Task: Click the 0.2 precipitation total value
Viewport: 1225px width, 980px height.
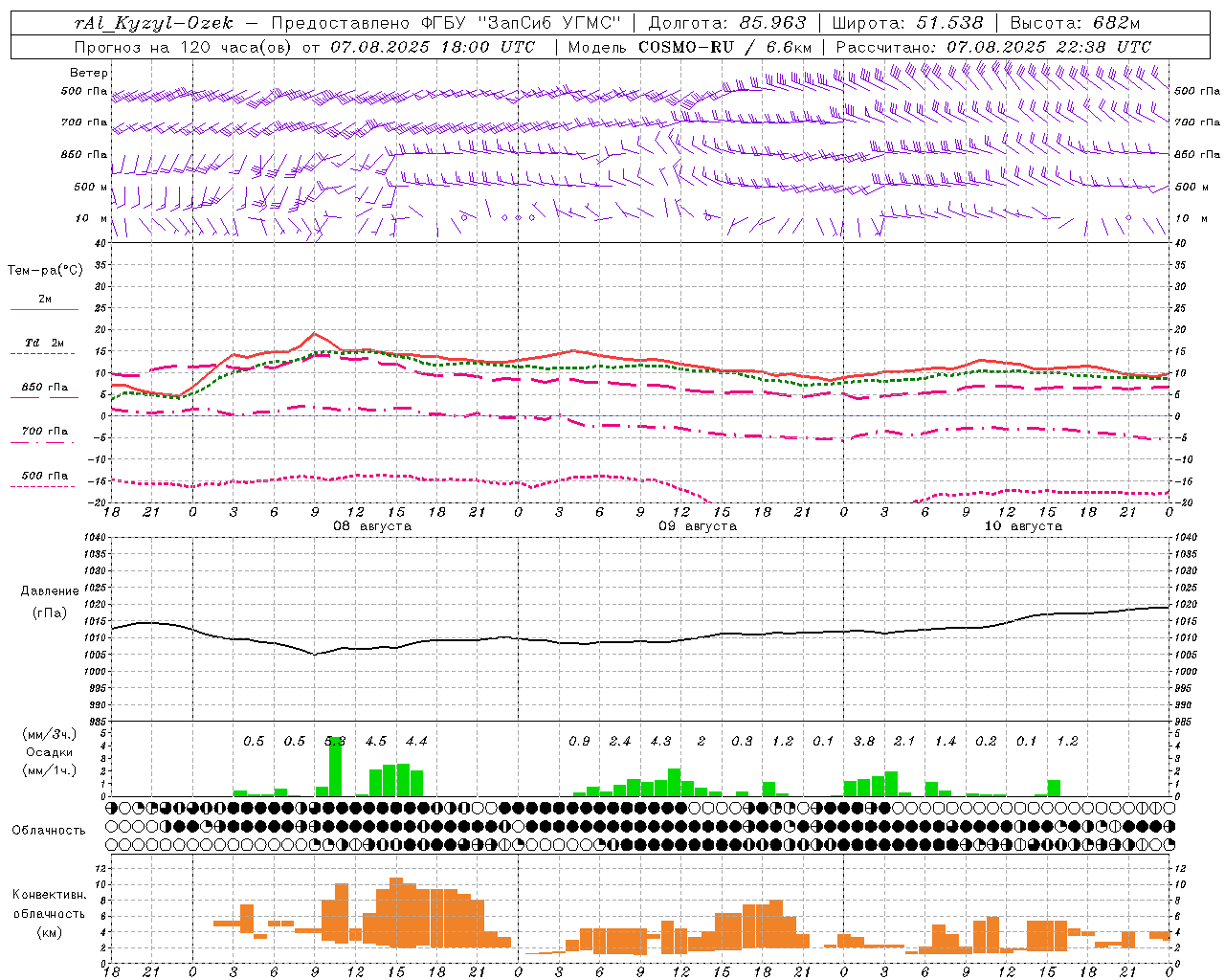Action: pos(986,741)
